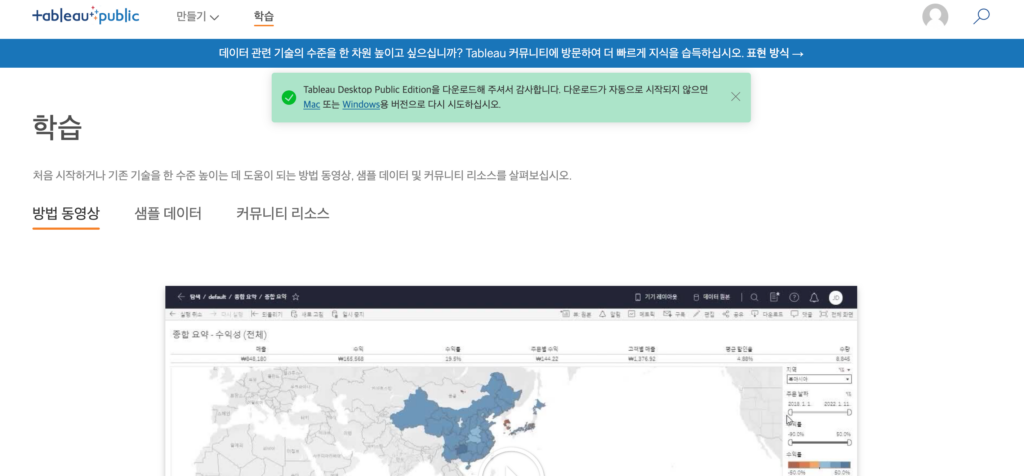Viewport: 1024px width, 476px height.
Task: Click the Mac download link
Action: 312,104
